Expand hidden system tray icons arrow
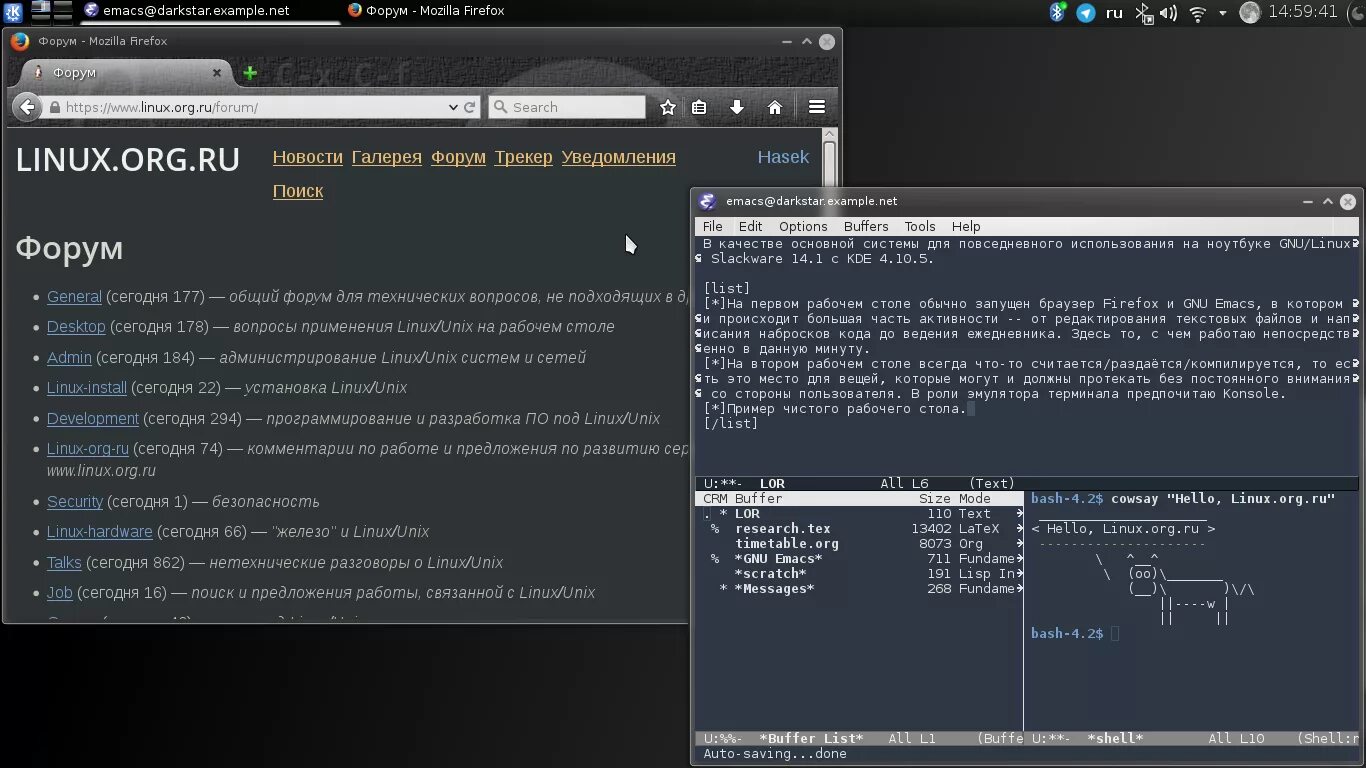 coord(1223,13)
